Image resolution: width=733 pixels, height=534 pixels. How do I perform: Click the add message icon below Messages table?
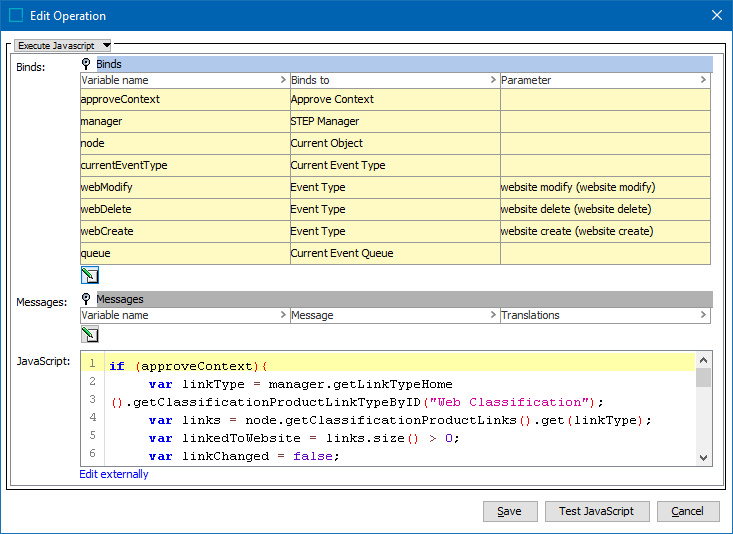click(90, 336)
